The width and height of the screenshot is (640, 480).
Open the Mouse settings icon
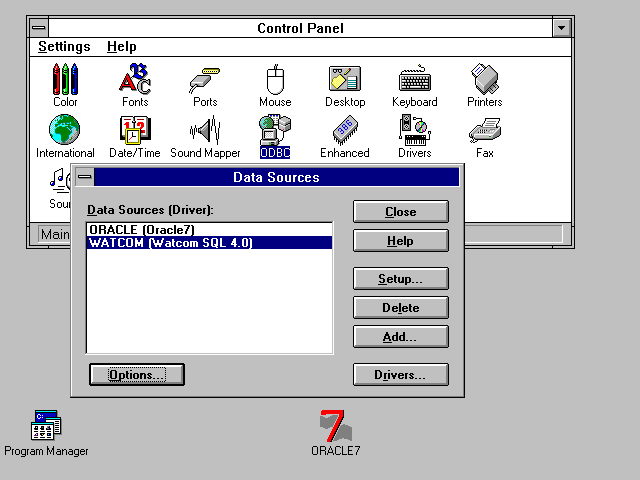coord(275,80)
